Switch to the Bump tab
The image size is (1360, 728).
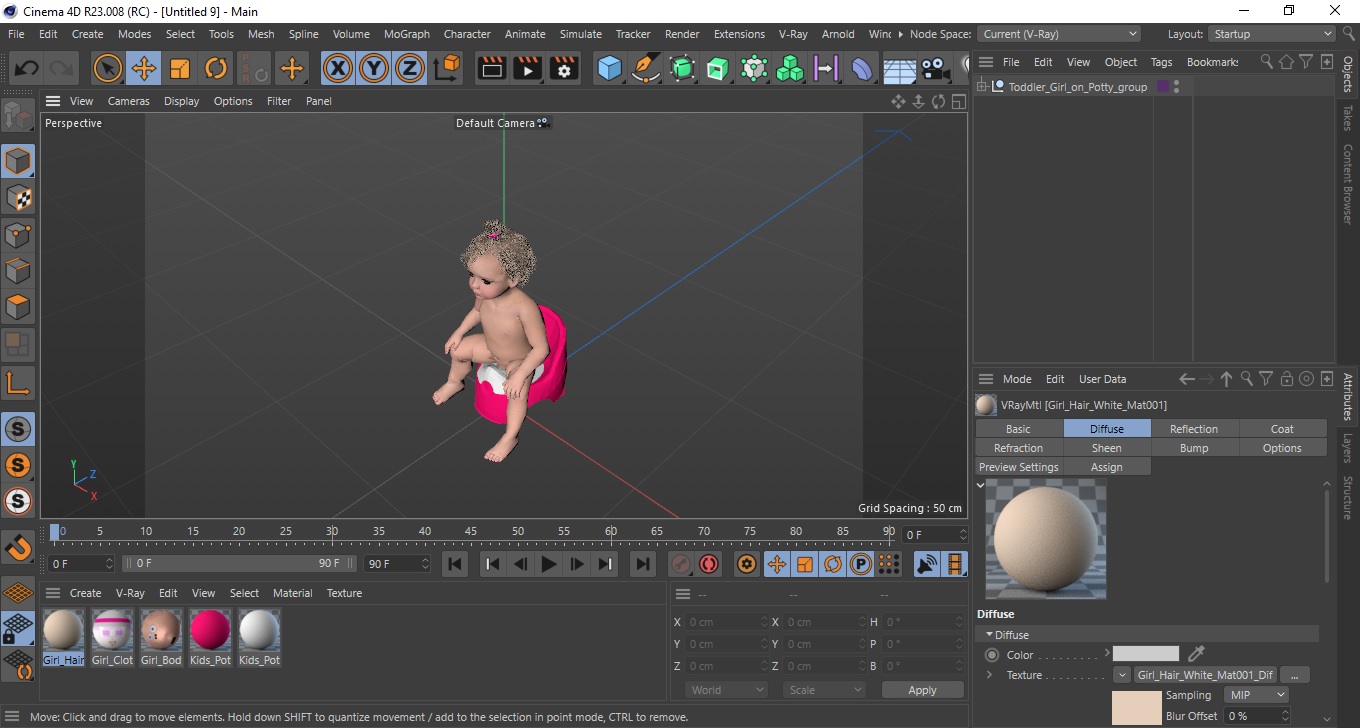click(1194, 448)
